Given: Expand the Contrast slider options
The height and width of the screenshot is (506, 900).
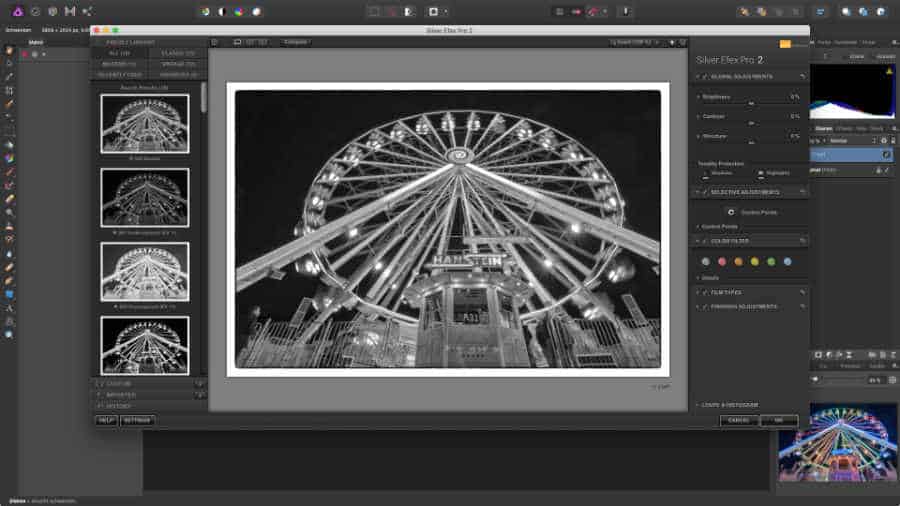Looking at the screenshot, I should 699,116.
